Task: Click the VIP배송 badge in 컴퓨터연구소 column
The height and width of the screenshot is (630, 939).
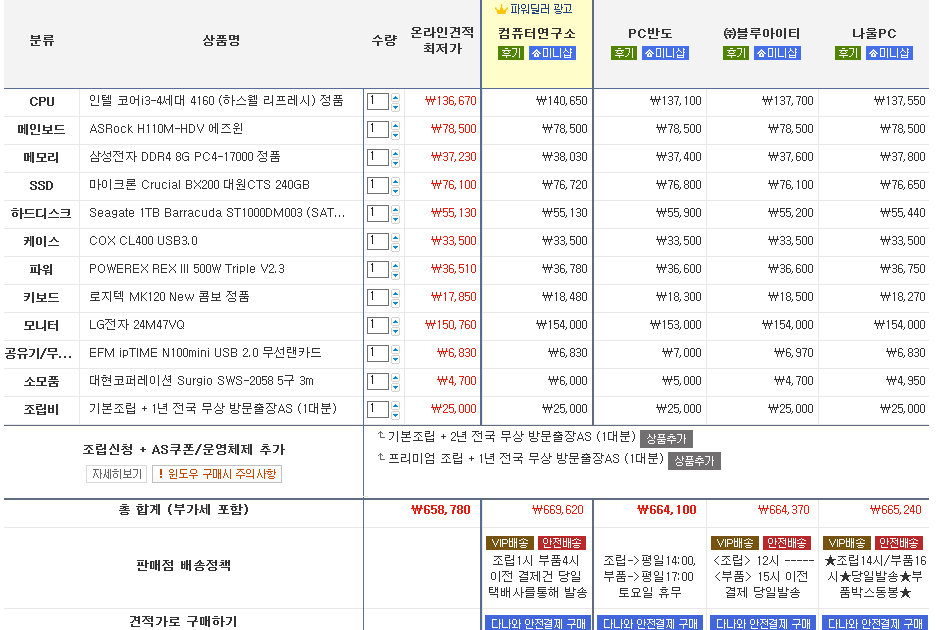Action: (510, 542)
